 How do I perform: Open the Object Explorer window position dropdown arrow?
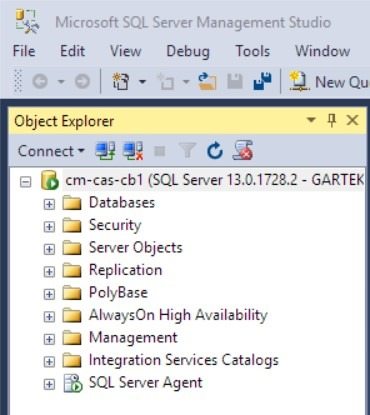[311, 120]
